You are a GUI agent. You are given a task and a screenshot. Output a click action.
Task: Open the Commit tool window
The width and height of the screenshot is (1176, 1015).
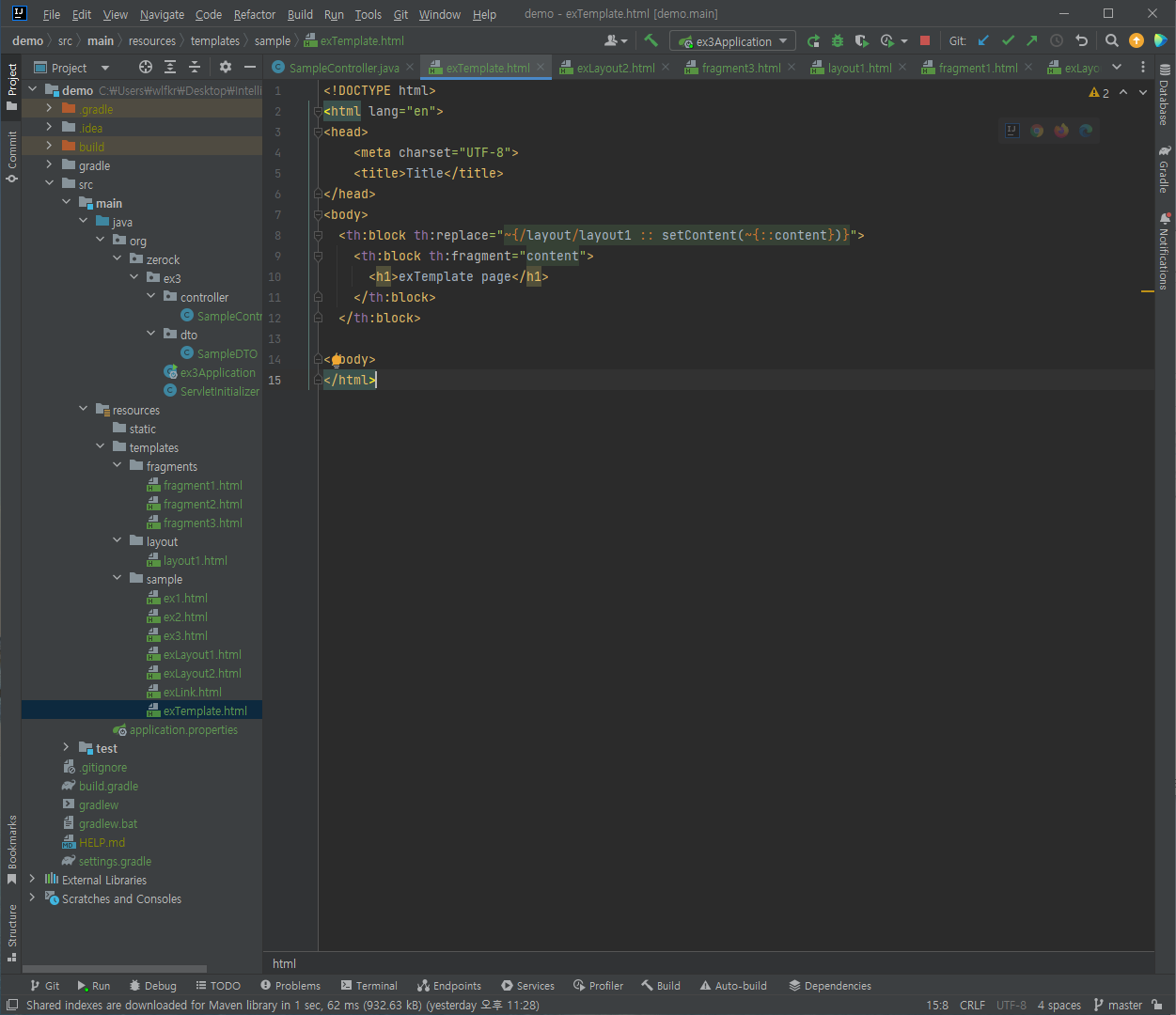coord(11,156)
